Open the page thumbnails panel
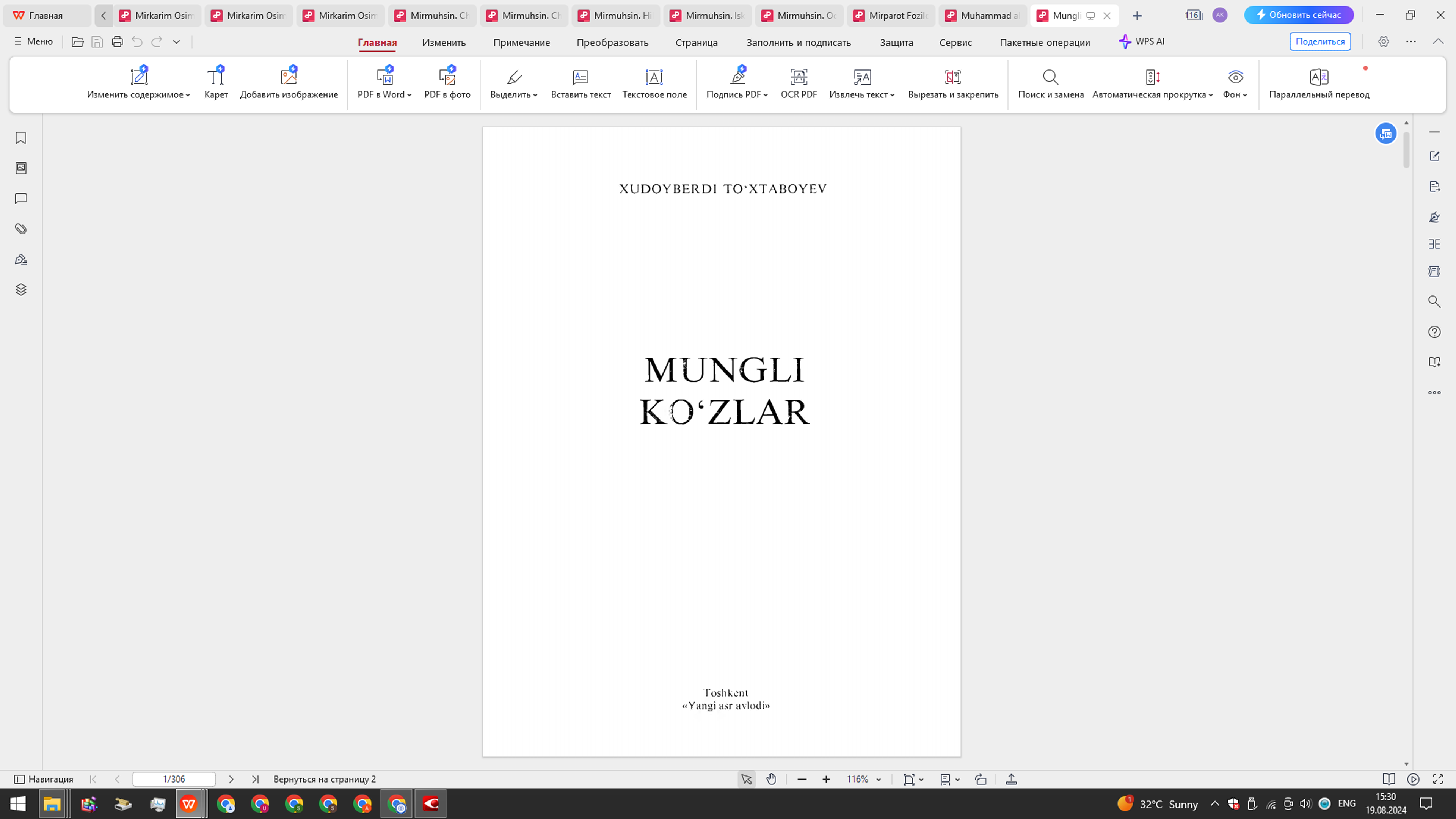Viewport: 1456px width, 819px height. click(x=20, y=168)
